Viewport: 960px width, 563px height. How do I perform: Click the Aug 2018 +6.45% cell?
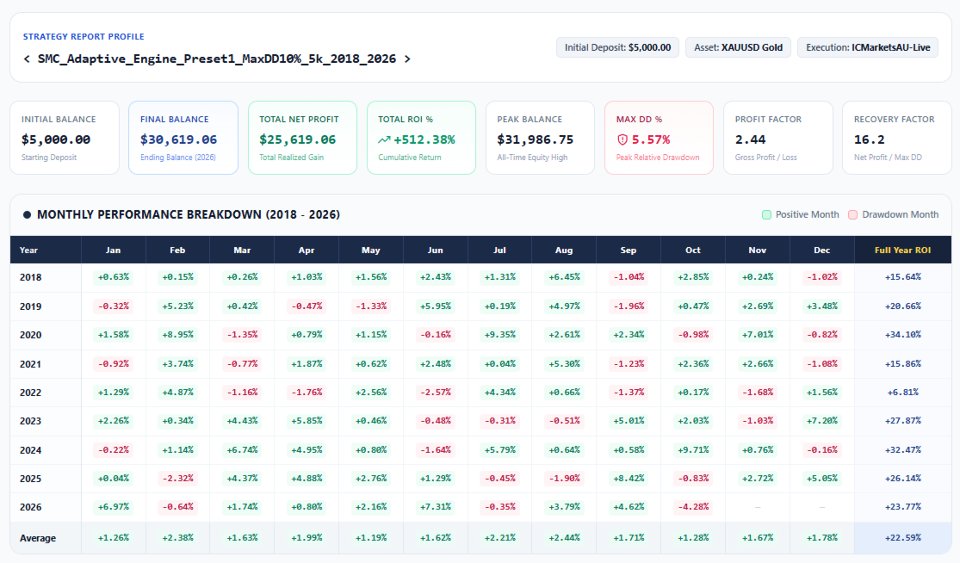(x=564, y=277)
